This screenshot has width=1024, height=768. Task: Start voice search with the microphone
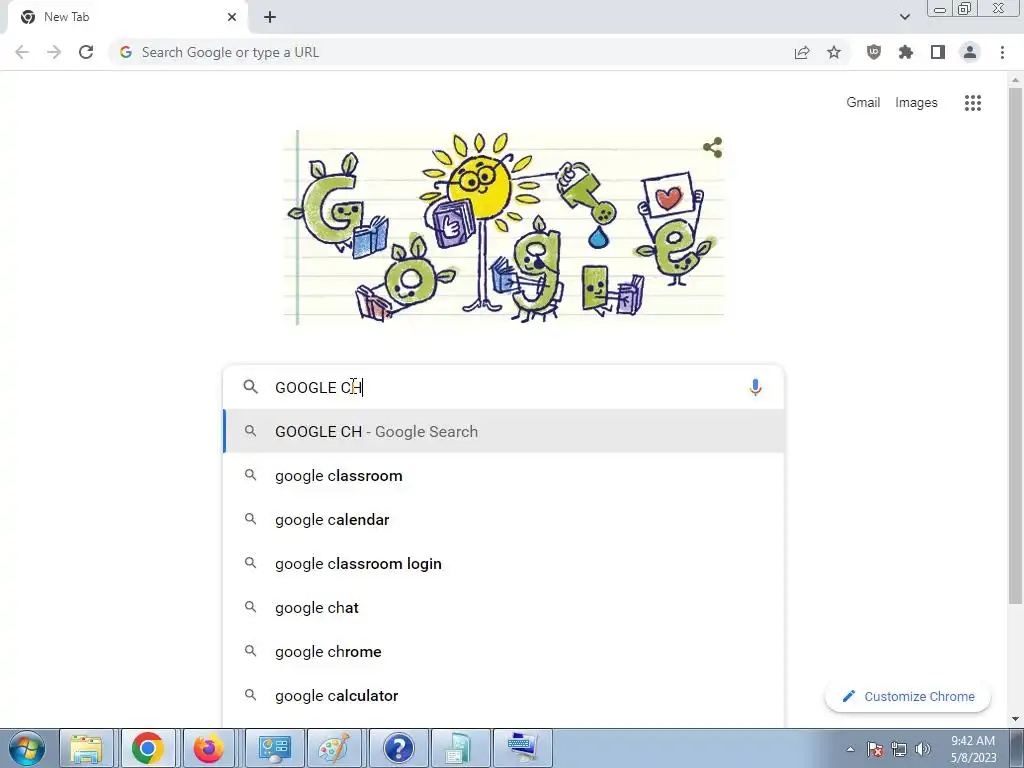755,387
